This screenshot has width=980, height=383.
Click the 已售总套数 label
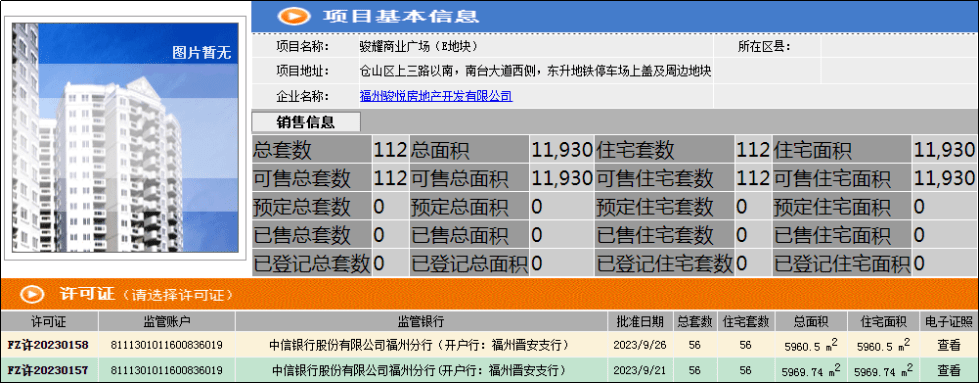click(x=302, y=236)
